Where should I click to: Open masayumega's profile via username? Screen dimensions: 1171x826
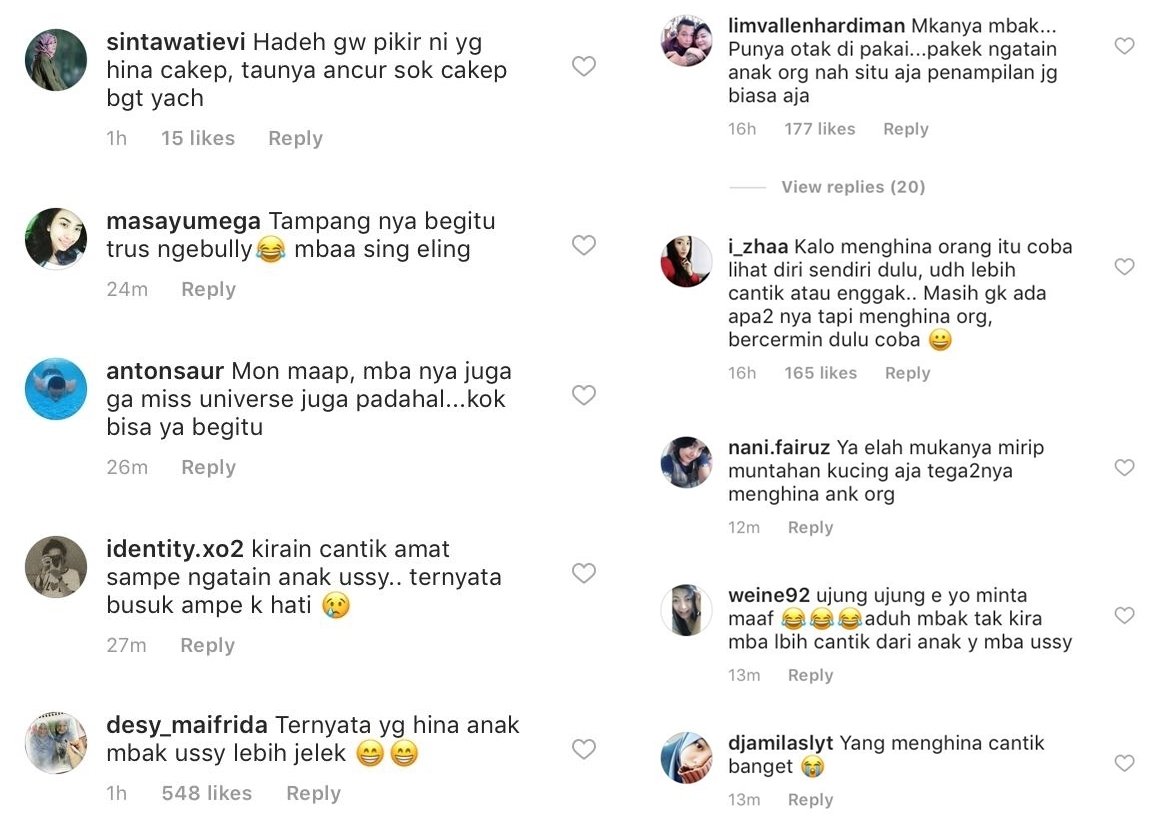(x=183, y=221)
